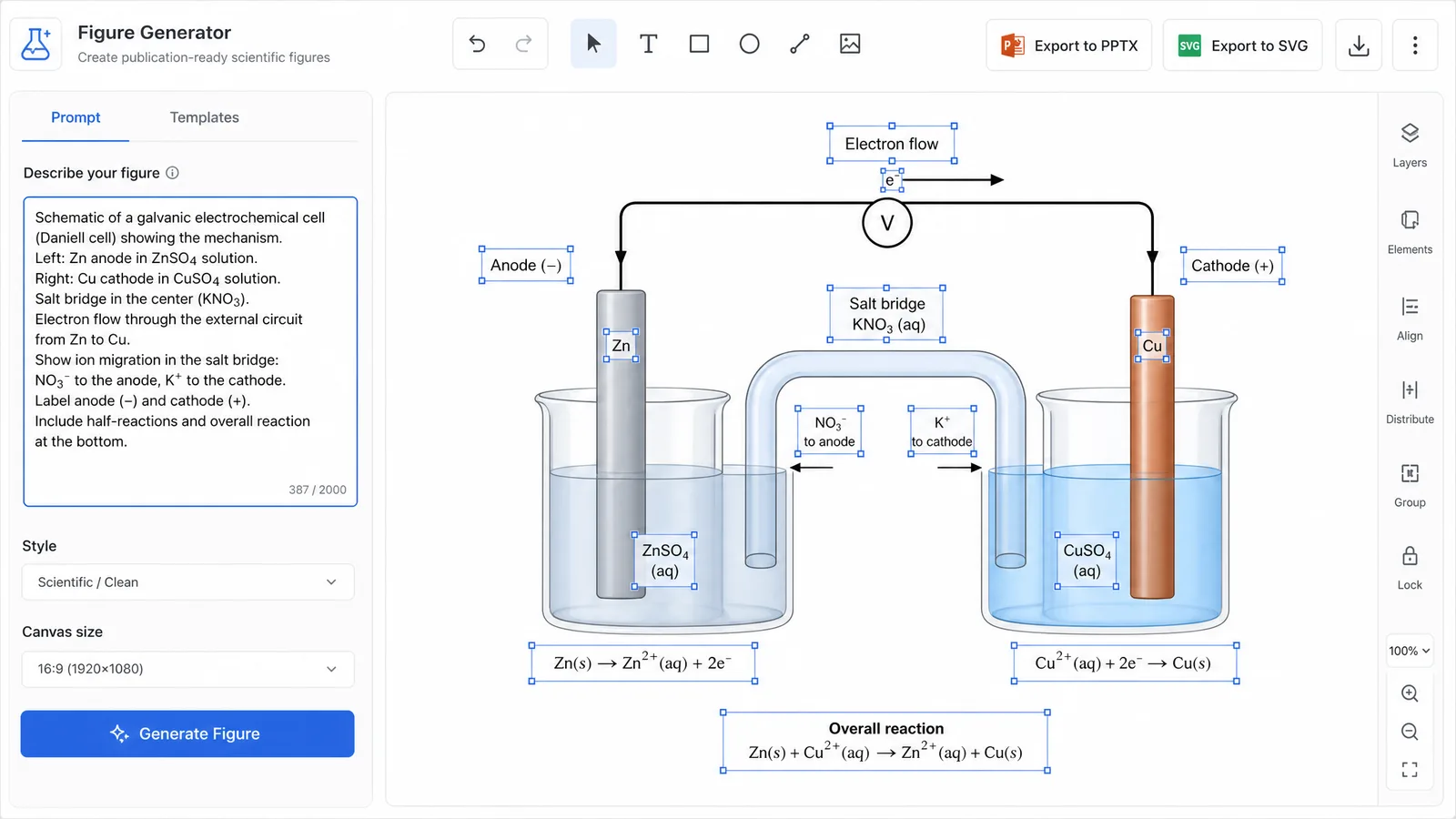Click the zoom in magnifier
1456x819 pixels.
point(1410,693)
